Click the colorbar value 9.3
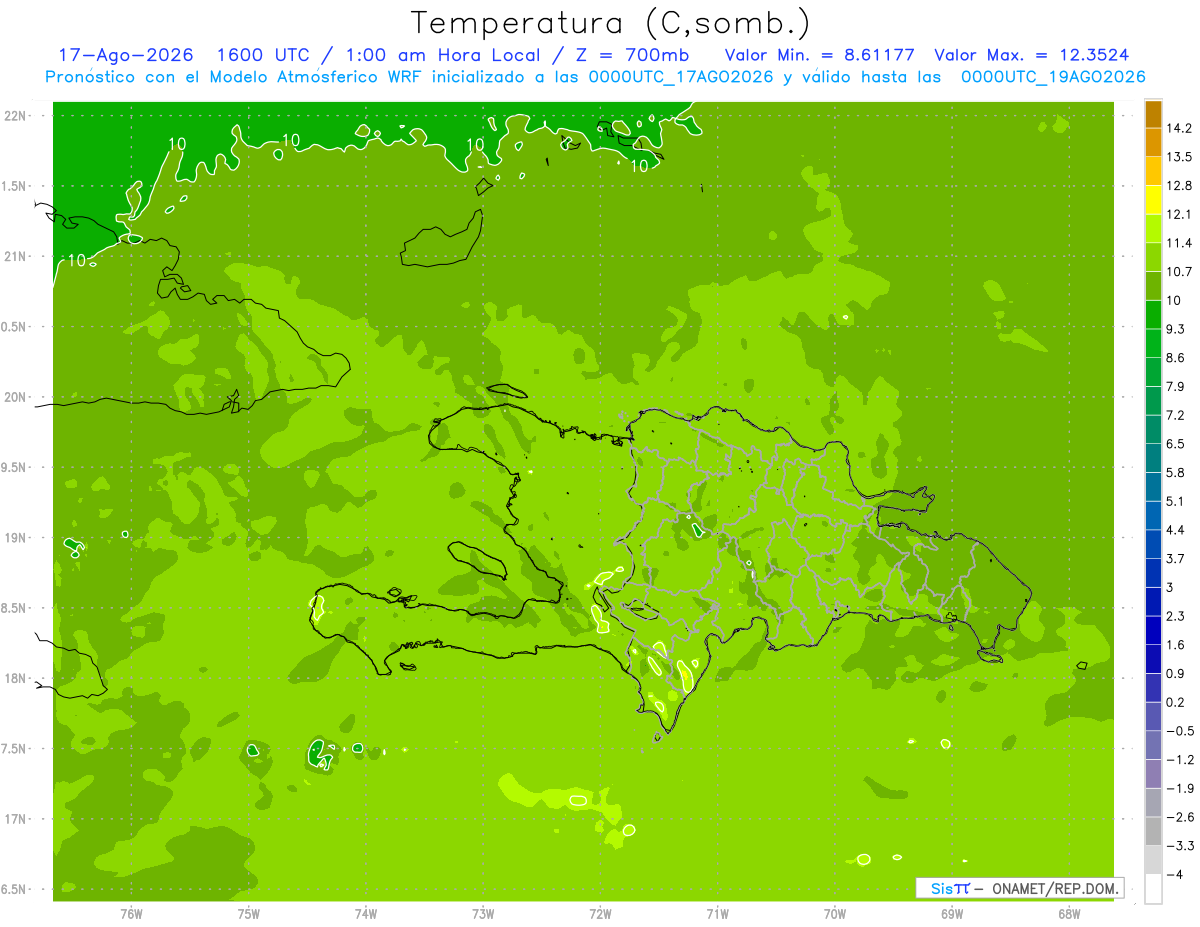Screen dimensions: 1200x927 click(x=1176, y=329)
